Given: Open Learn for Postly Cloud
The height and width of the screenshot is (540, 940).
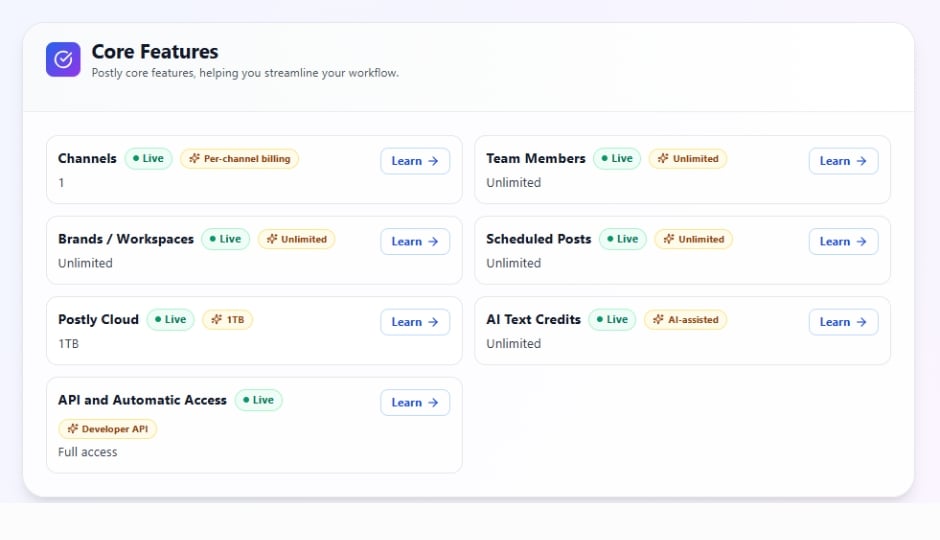Looking at the screenshot, I should click(415, 322).
